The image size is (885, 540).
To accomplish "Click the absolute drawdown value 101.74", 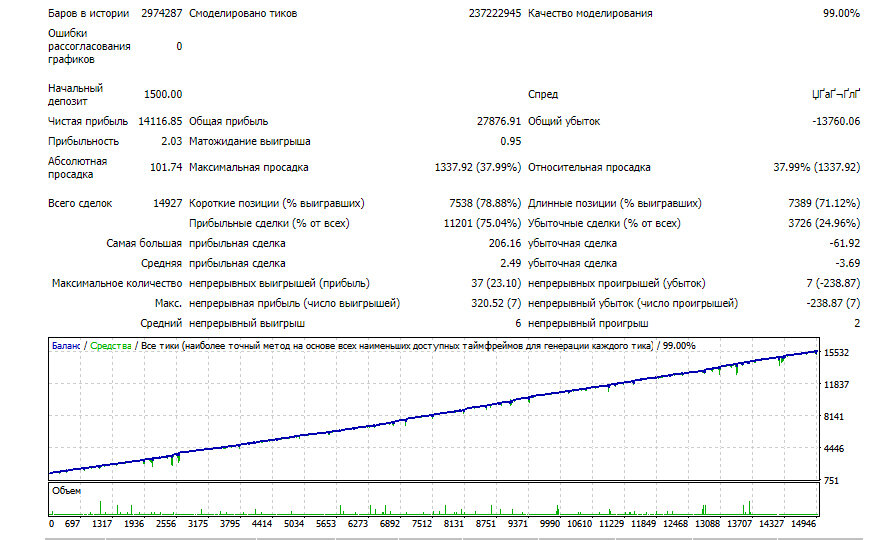I will pos(166,167).
